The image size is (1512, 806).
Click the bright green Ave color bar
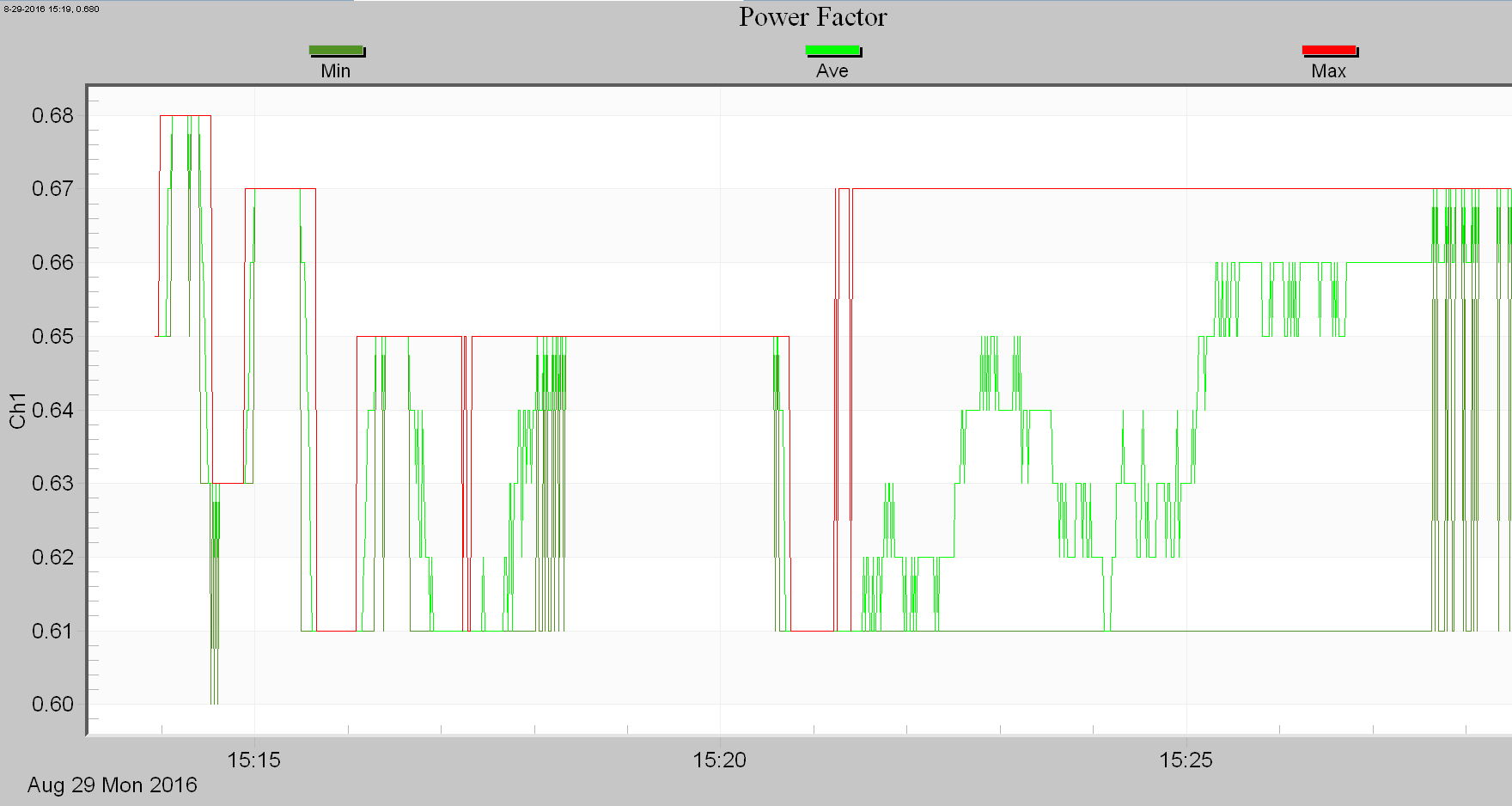coord(833,50)
